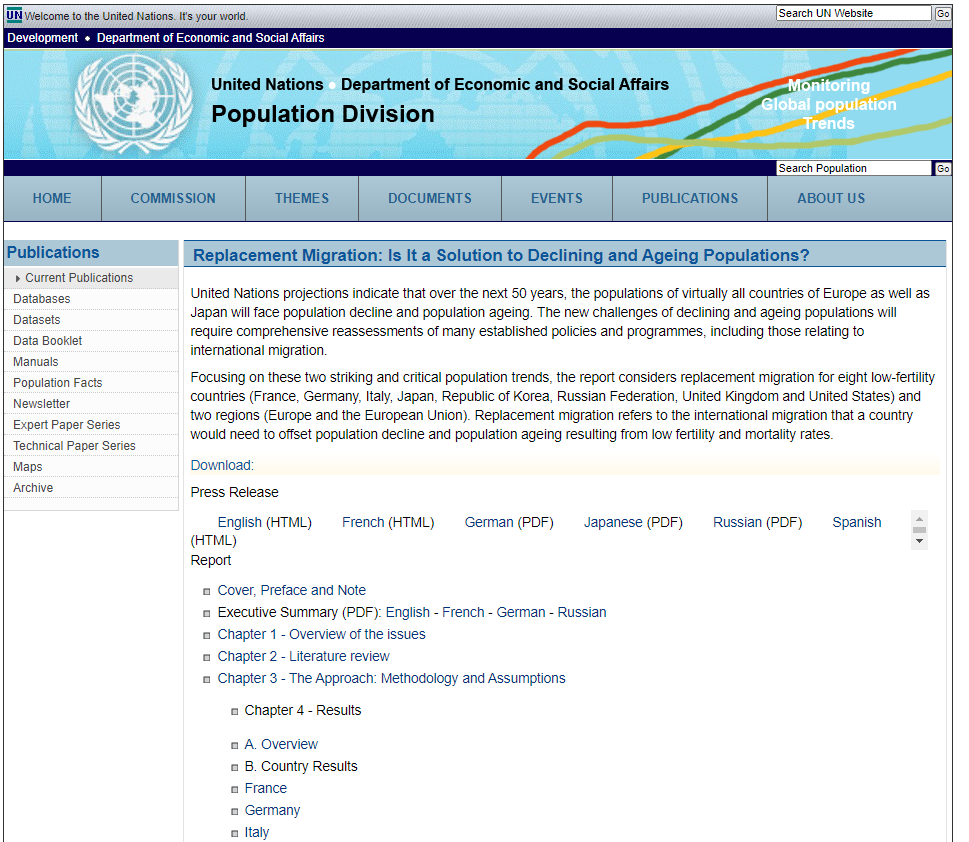Screen dimensions: 969x842
Task: Open the DOCUMENTS navigation tab
Action: 429,198
